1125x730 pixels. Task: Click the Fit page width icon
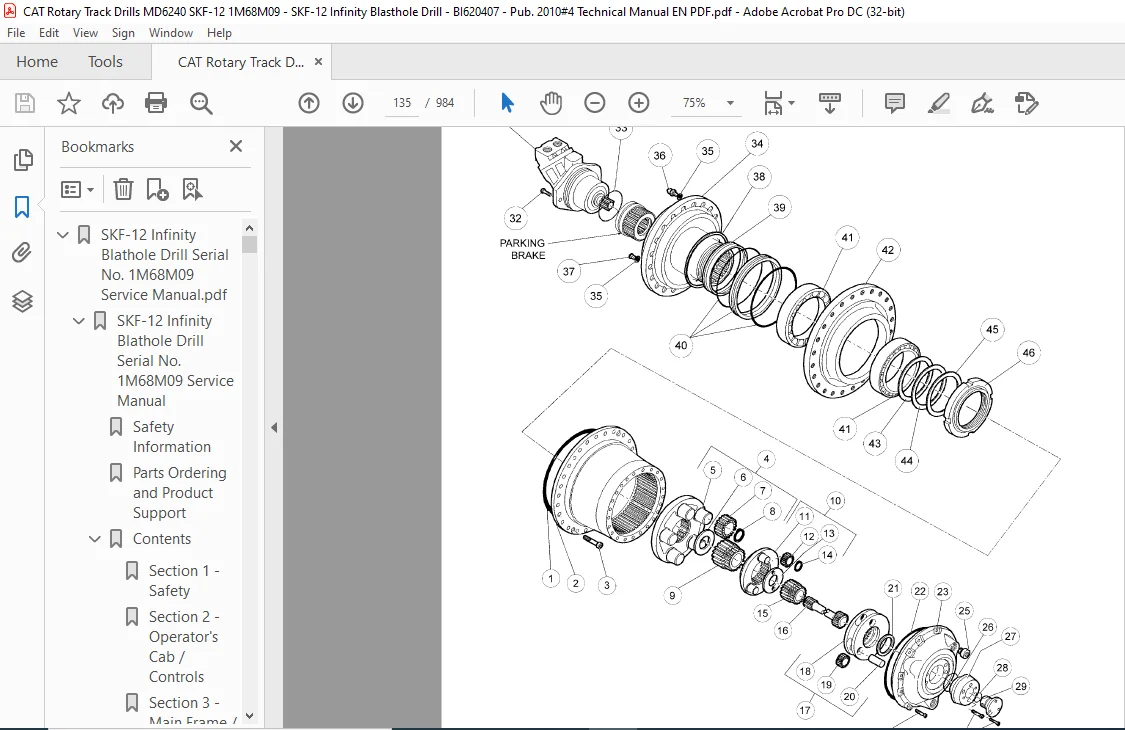click(x=773, y=103)
